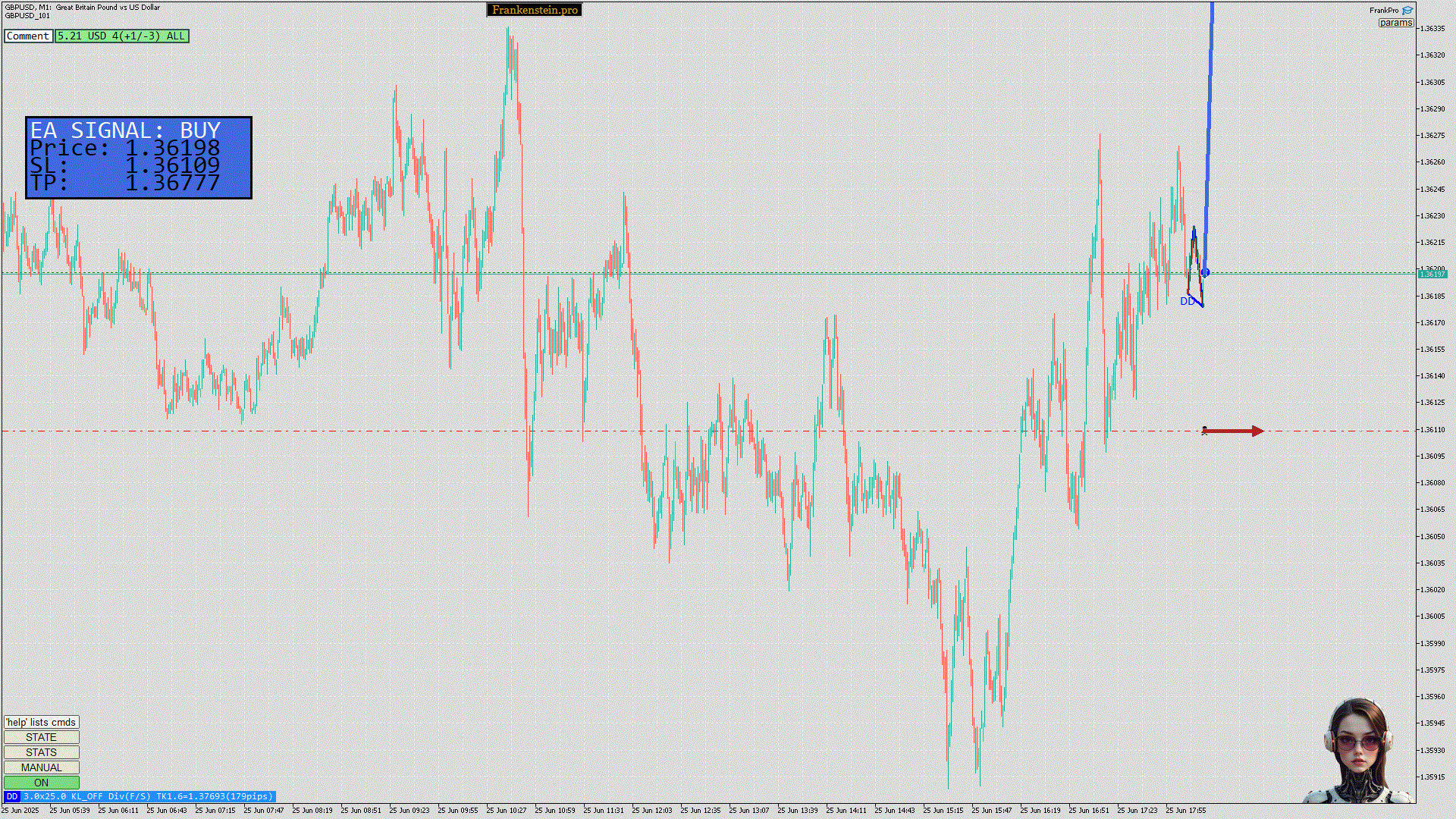The height and width of the screenshot is (819, 1456).
Task: Open the Frankenstein.pro link banner
Action: point(535,10)
